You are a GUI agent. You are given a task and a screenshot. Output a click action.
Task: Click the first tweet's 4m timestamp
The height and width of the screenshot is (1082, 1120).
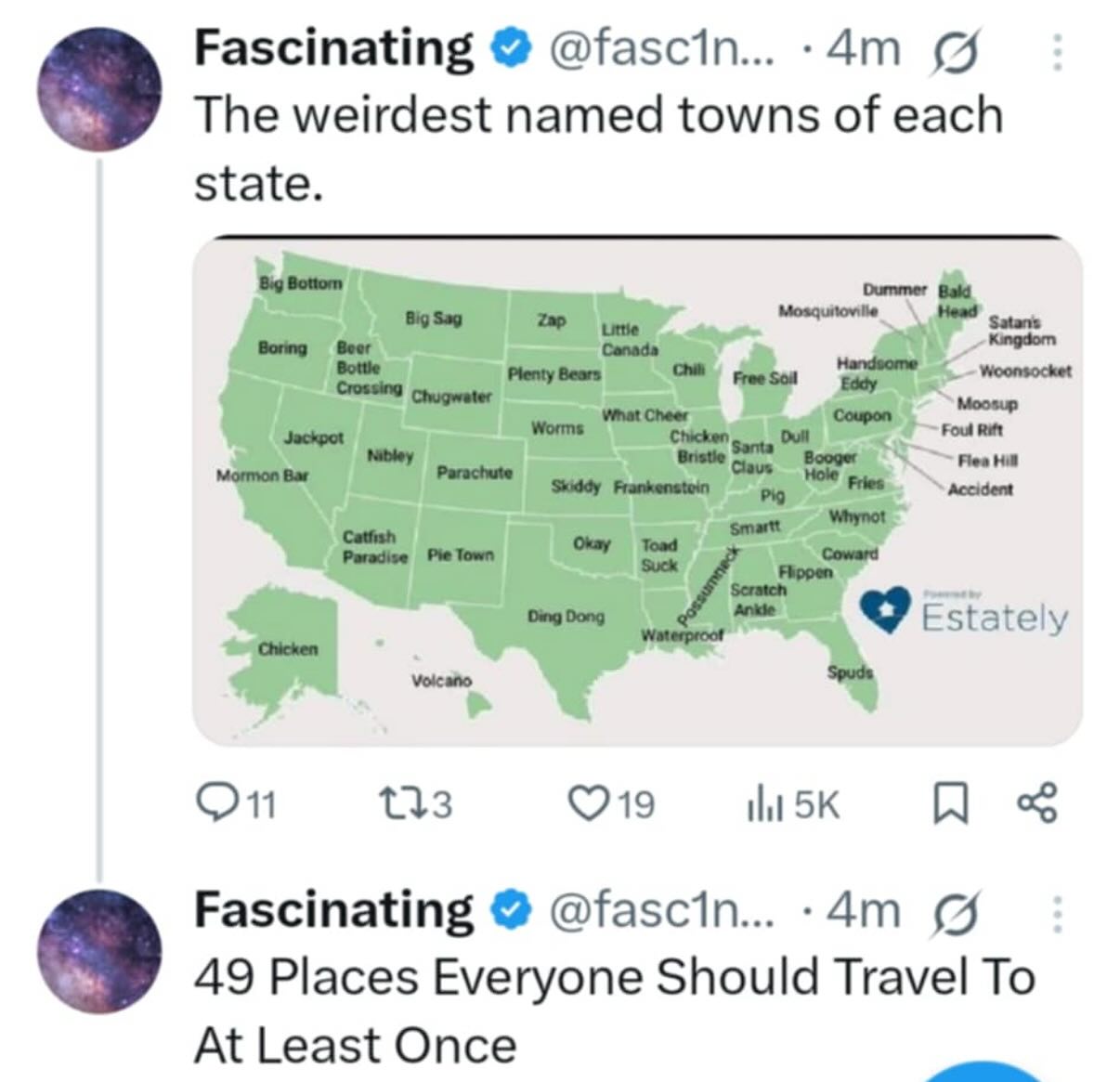tap(863, 50)
